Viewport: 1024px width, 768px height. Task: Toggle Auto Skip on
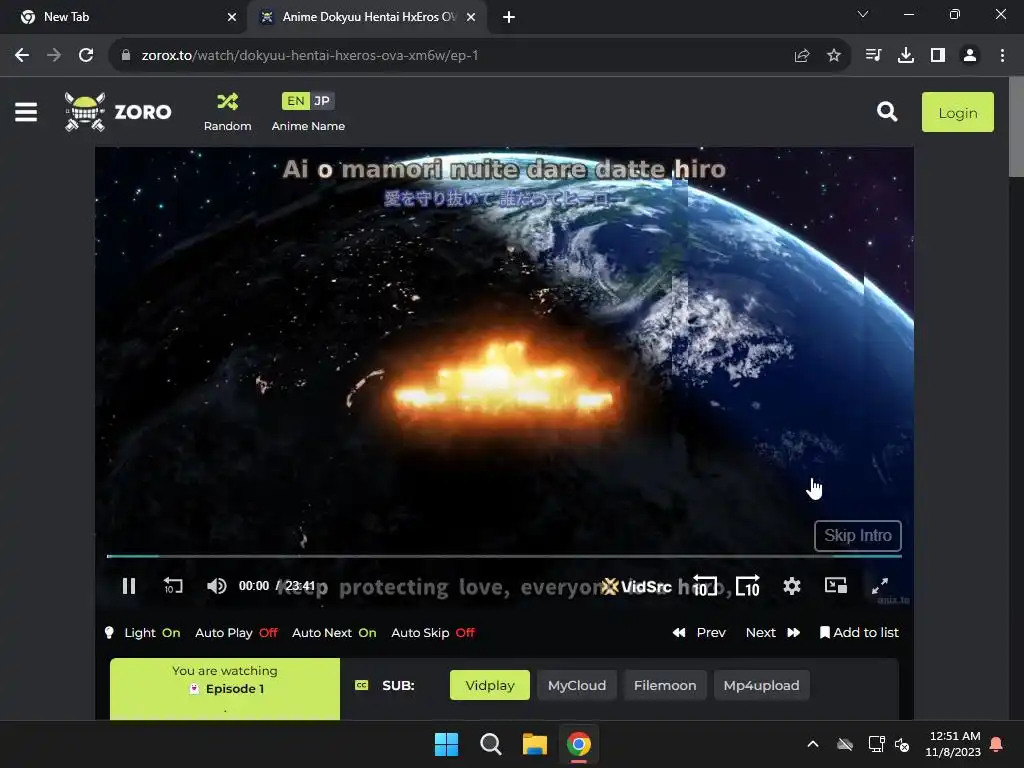click(433, 633)
